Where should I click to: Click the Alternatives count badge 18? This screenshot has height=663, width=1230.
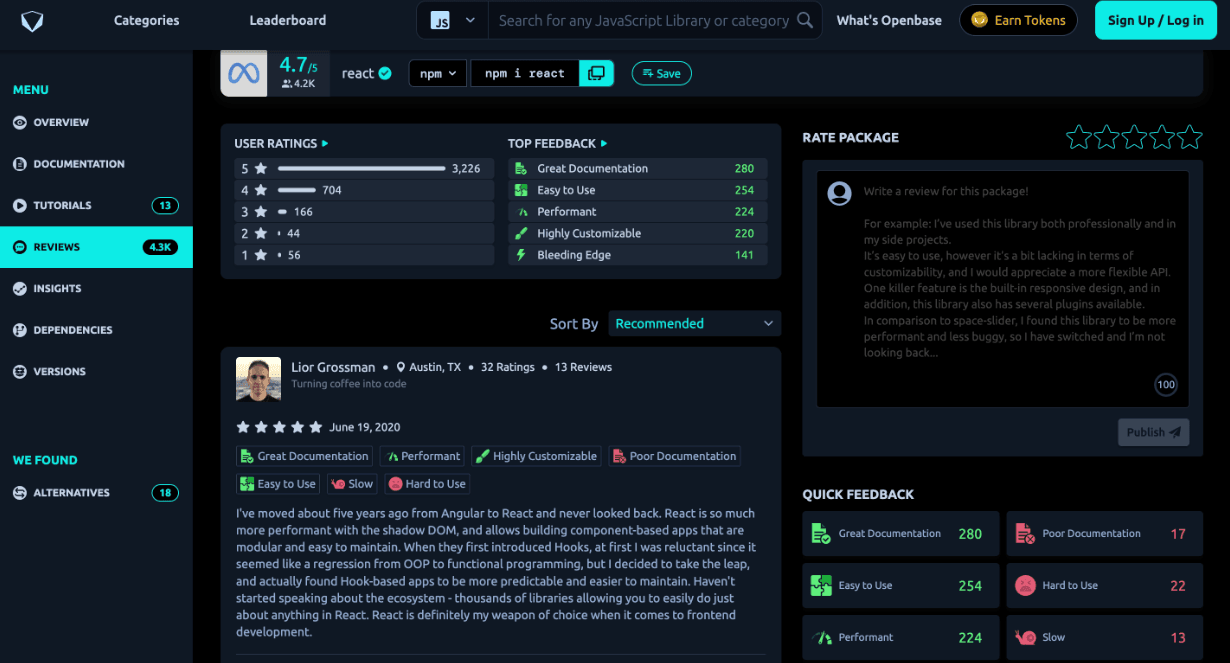tap(165, 493)
